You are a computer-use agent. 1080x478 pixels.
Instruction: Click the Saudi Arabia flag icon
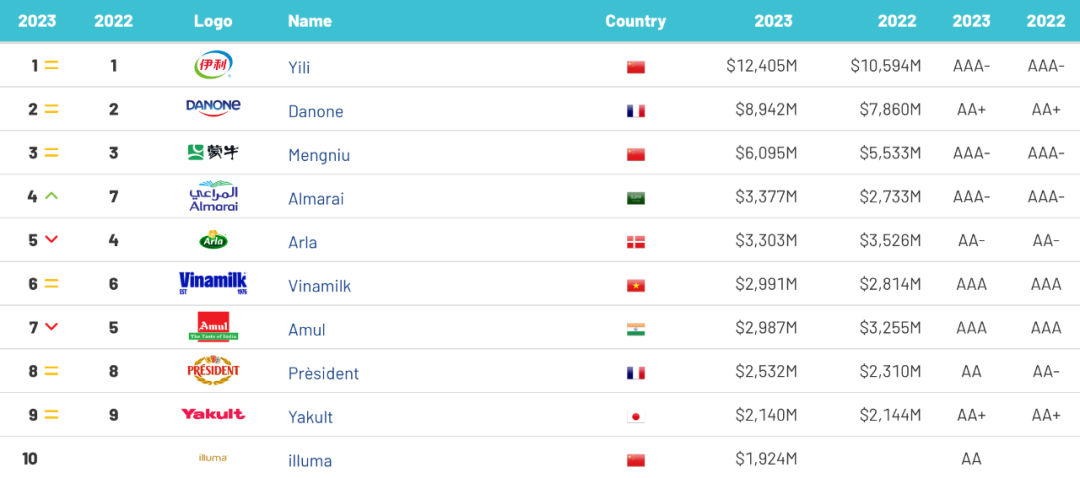[636, 198]
